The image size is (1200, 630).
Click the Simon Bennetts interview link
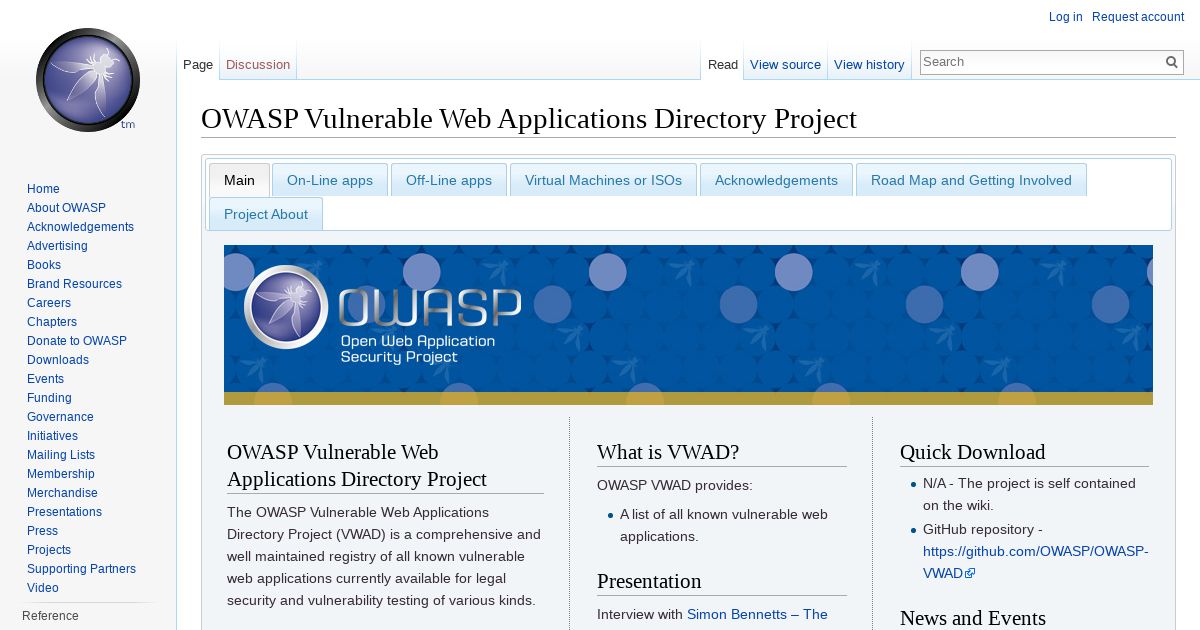point(757,614)
